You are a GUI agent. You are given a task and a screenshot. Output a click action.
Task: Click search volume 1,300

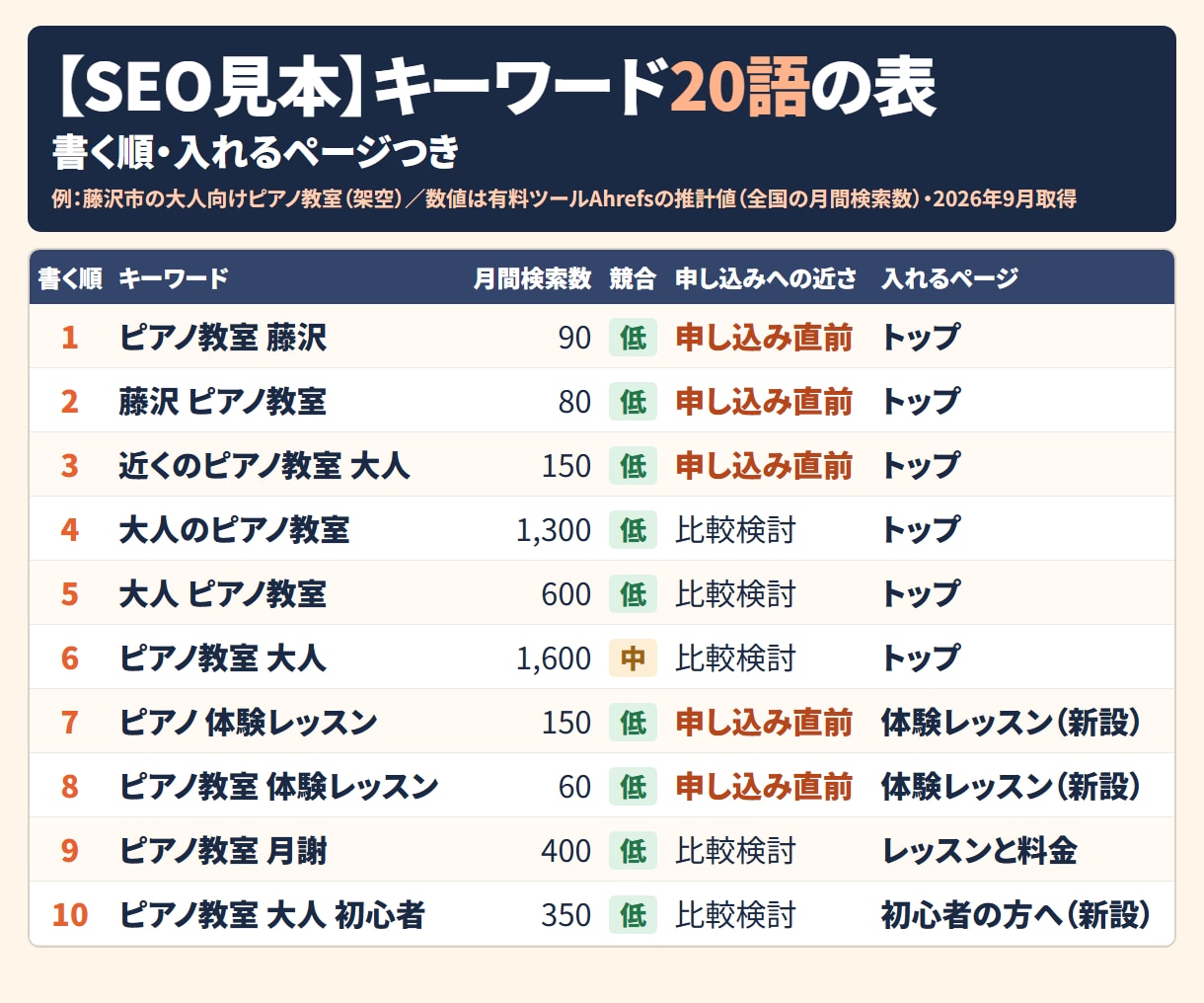pos(554,530)
